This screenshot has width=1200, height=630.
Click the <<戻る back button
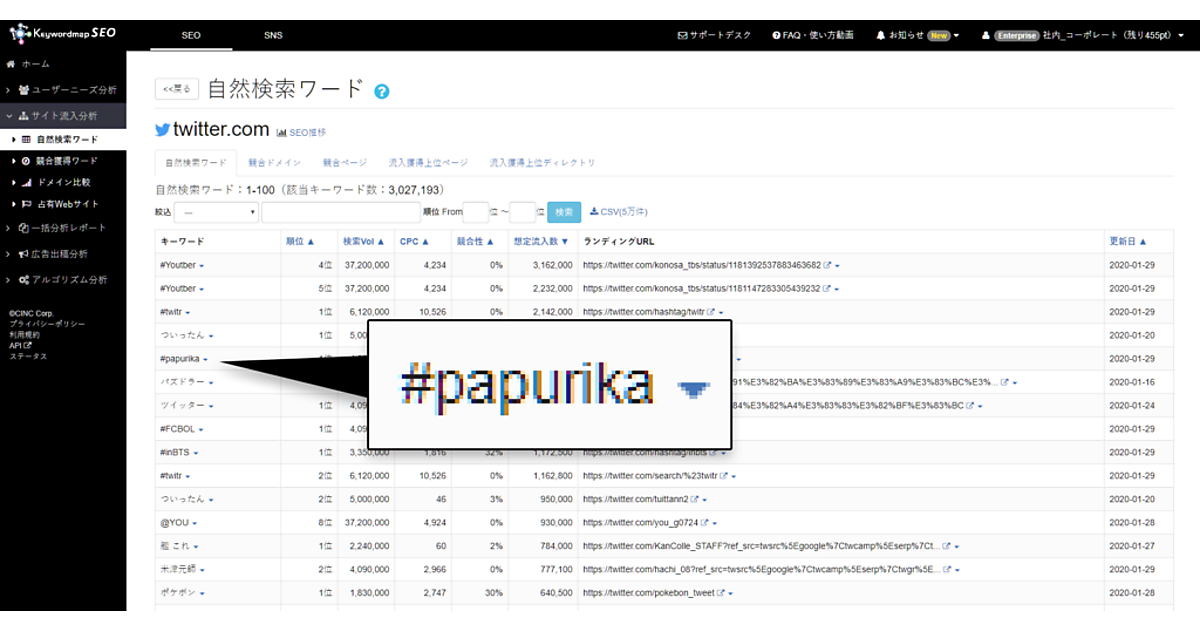(x=177, y=89)
